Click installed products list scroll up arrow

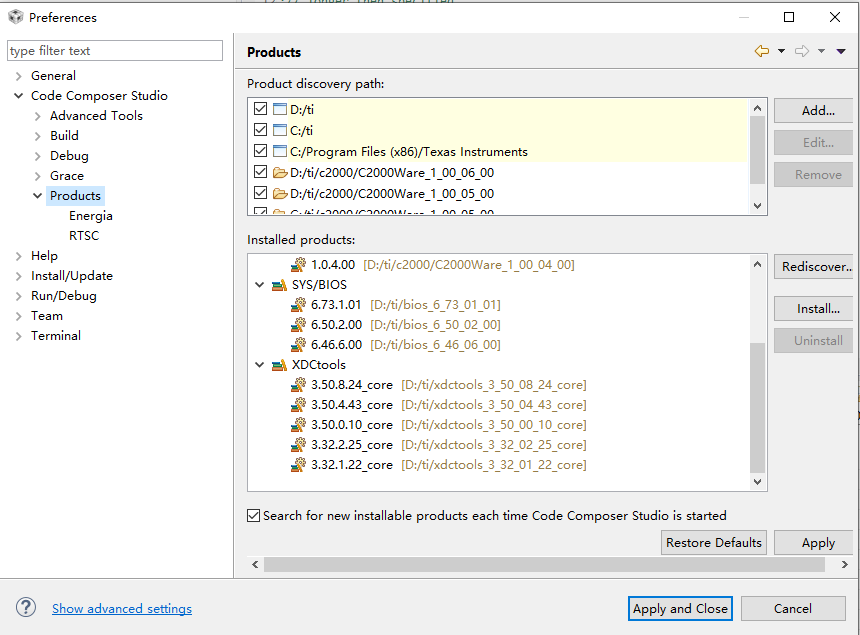point(757,264)
